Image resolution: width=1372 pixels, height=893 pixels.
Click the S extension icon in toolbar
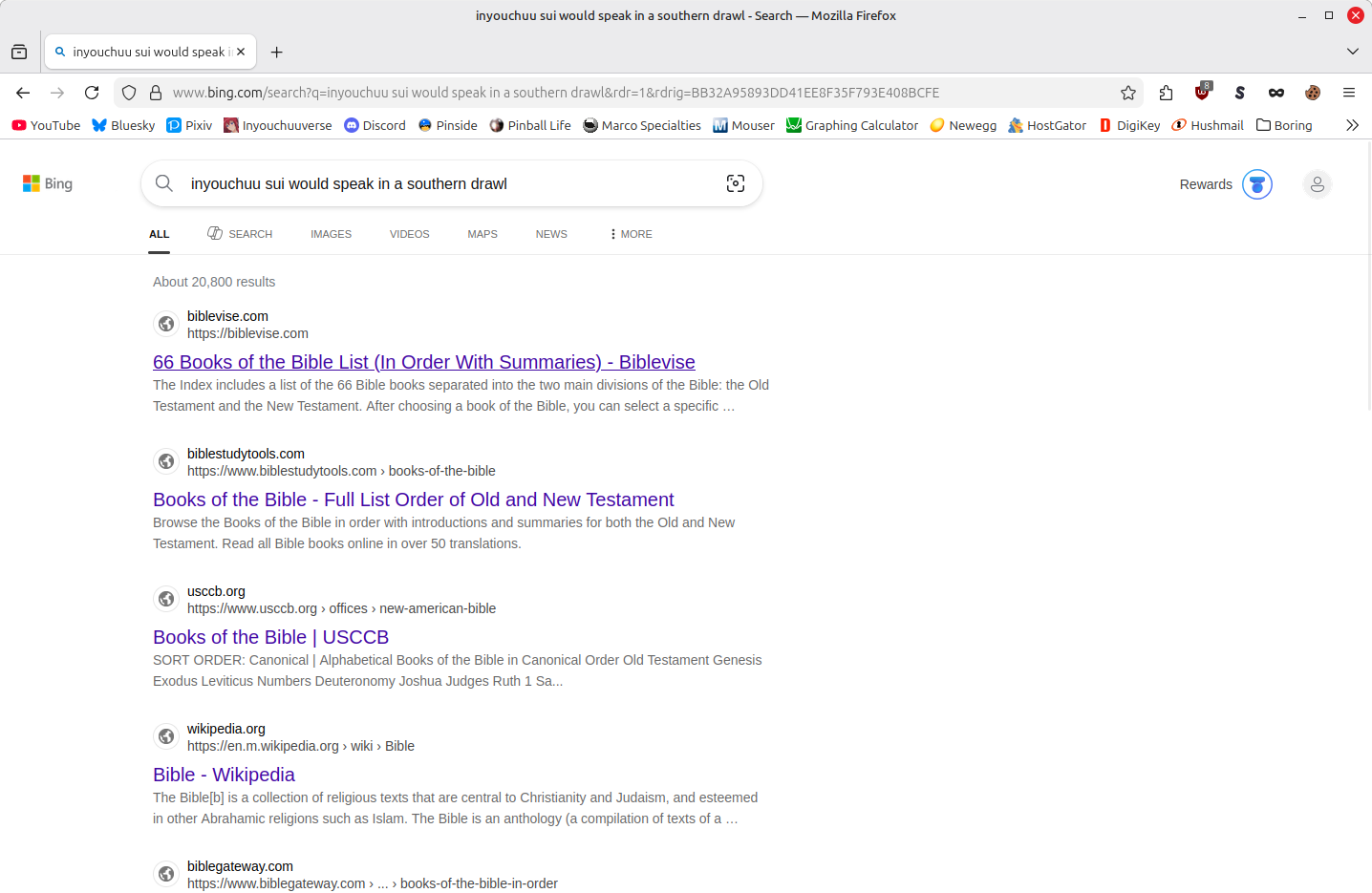click(1239, 93)
